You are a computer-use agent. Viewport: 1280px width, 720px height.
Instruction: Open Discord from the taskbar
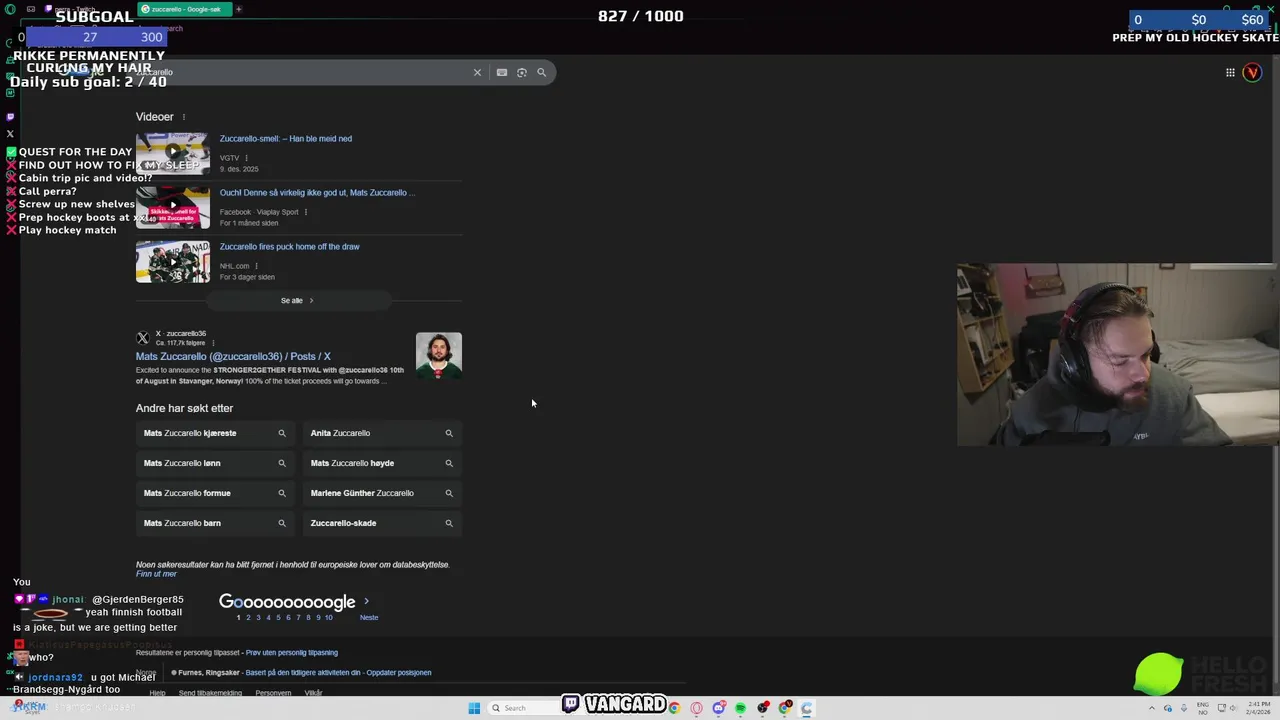click(x=718, y=708)
